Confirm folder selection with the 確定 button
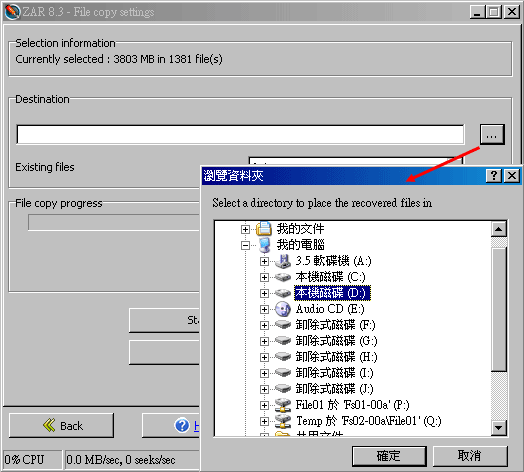Image resolution: width=524 pixels, height=472 pixels. (389, 456)
